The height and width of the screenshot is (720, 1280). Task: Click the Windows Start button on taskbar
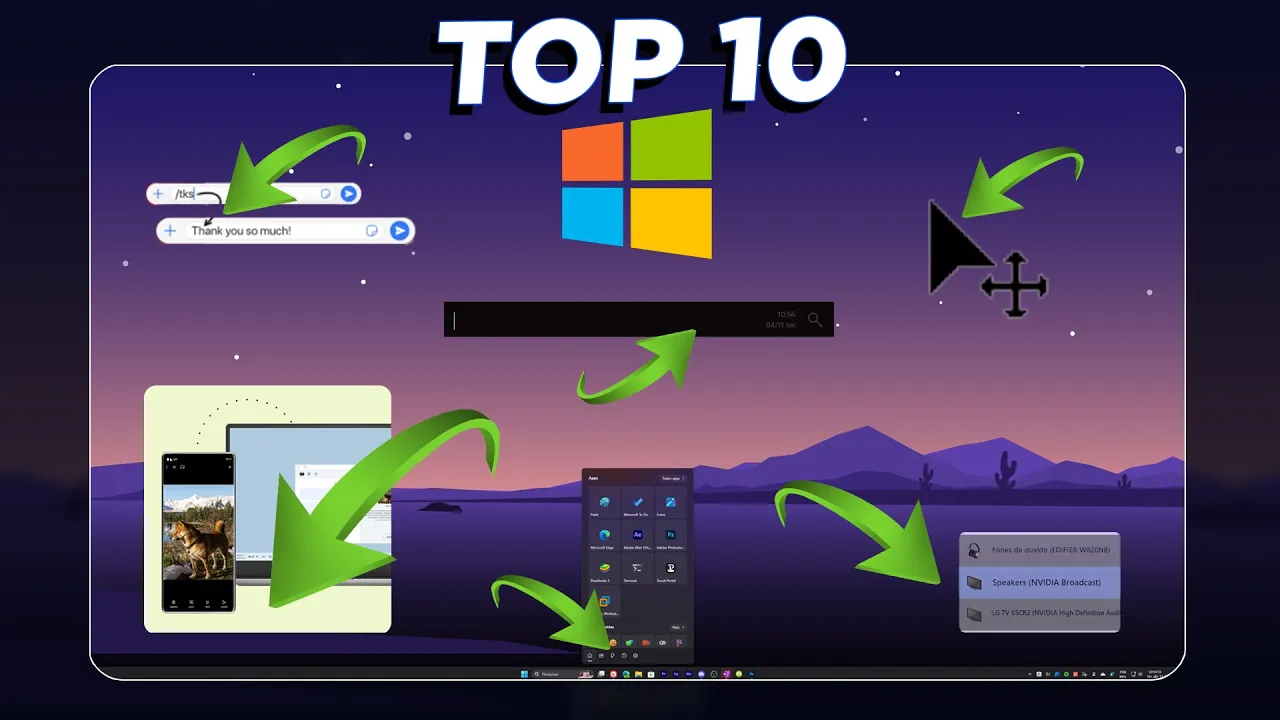524,674
